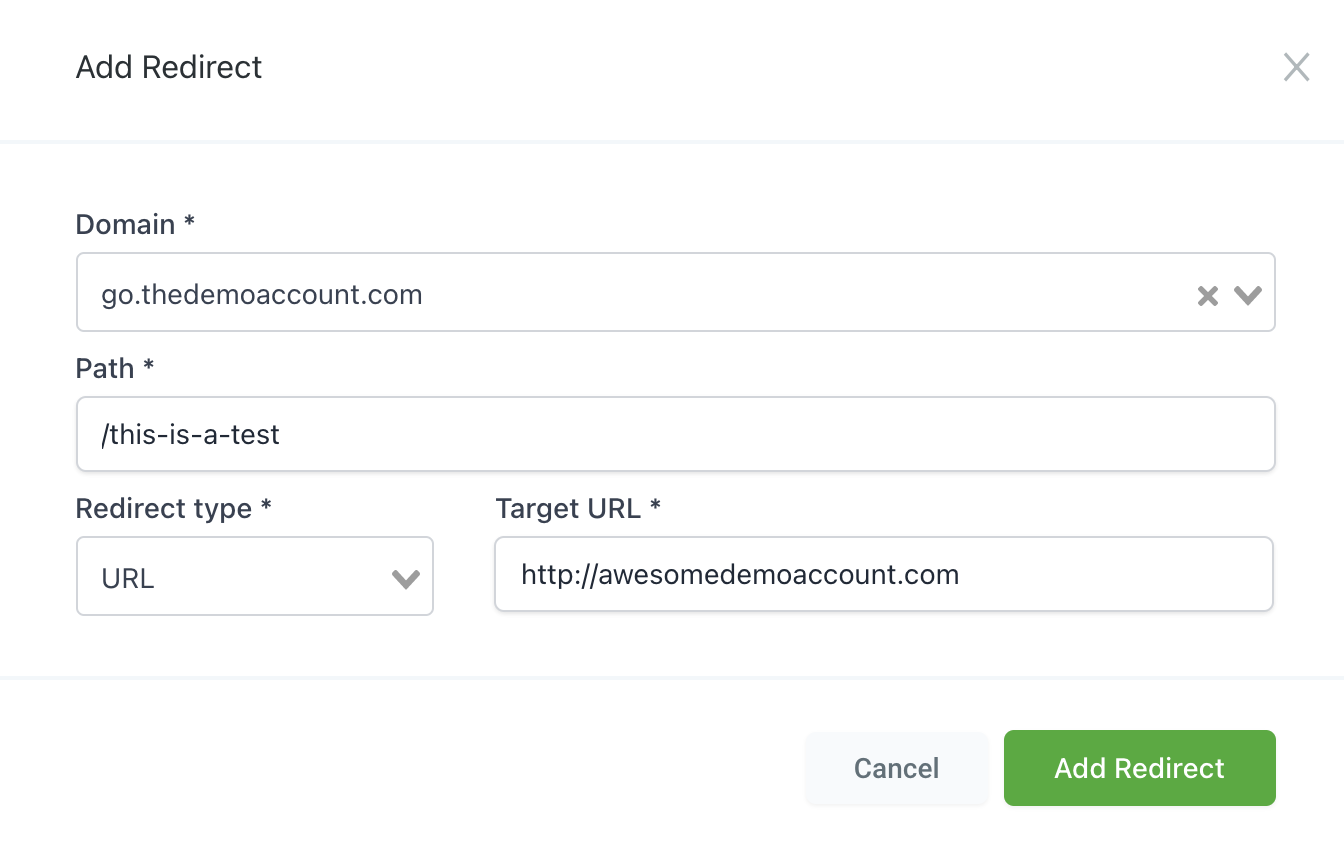Clear the selected domain with the x icon
This screenshot has height=846, width=1344.
[1208, 295]
